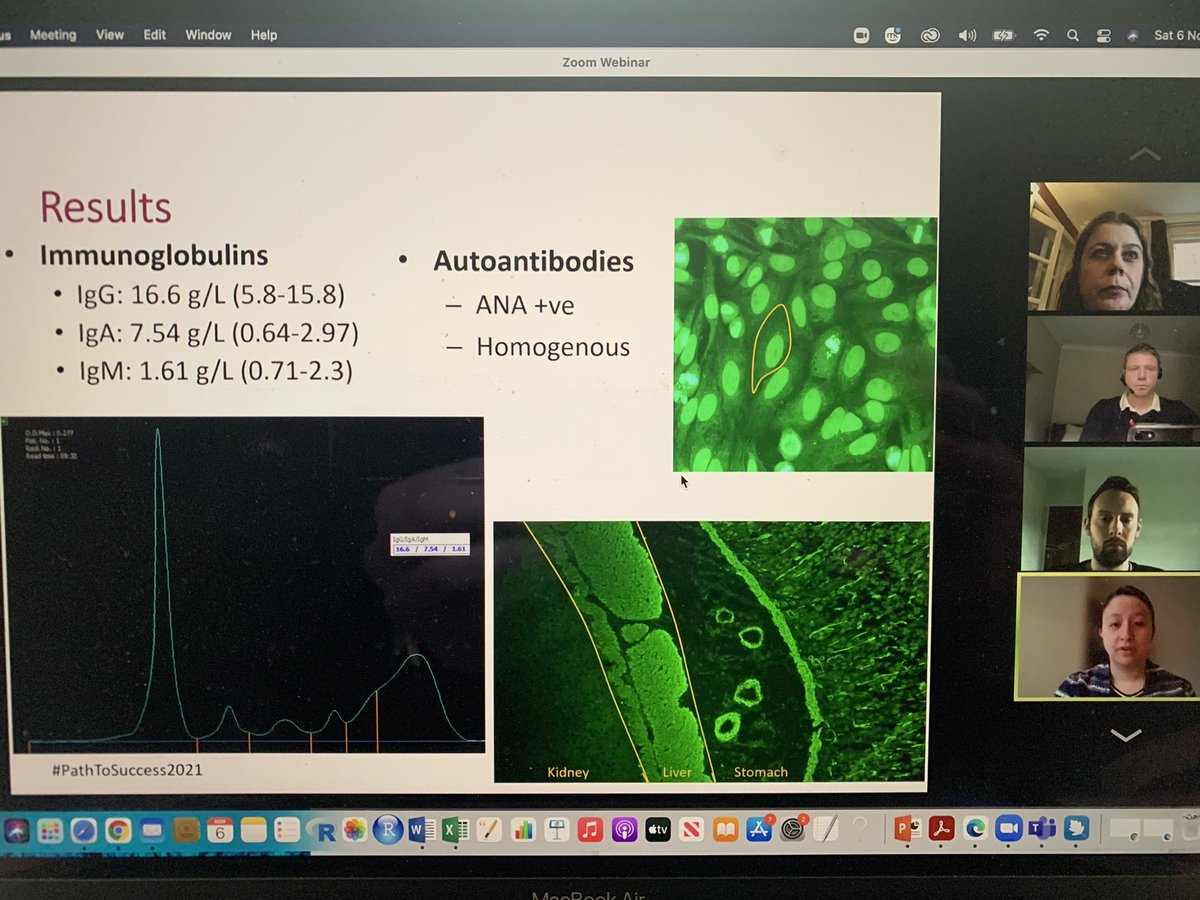Select the bearded participant video thumbnail
Image resolution: width=1200 pixels, height=900 pixels.
(1110, 508)
